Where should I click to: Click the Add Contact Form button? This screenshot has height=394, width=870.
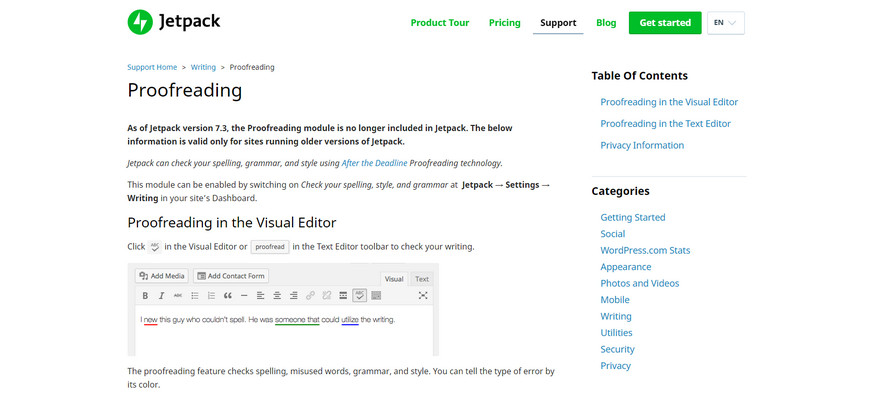point(231,276)
